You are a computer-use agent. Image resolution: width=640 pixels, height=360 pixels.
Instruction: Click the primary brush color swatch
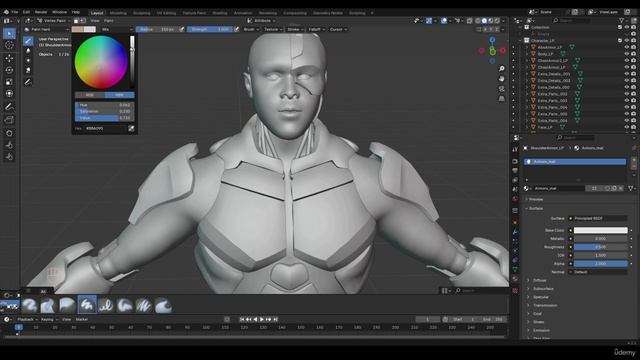[78, 29]
